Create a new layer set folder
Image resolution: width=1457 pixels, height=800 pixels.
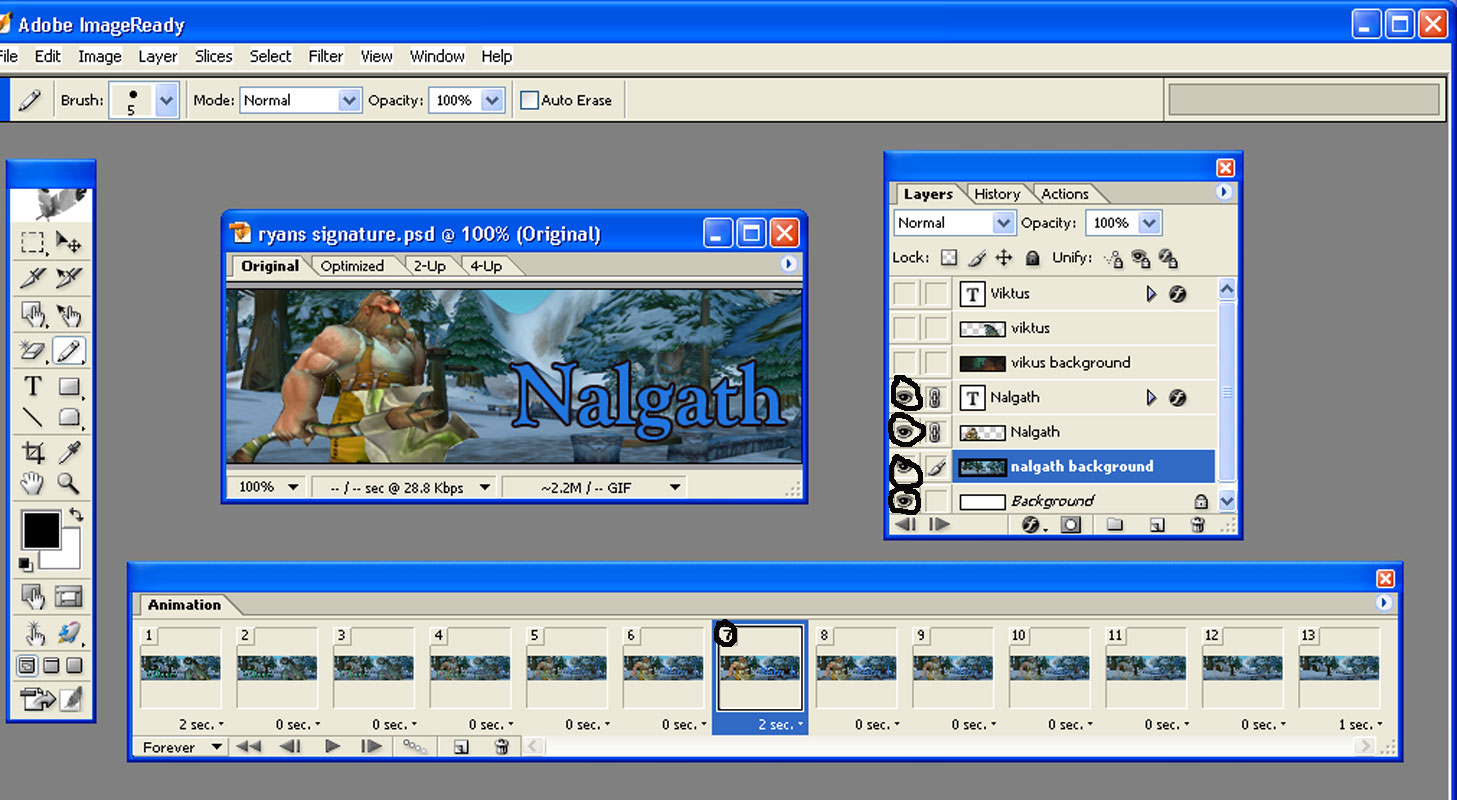click(x=1114, y=525)
